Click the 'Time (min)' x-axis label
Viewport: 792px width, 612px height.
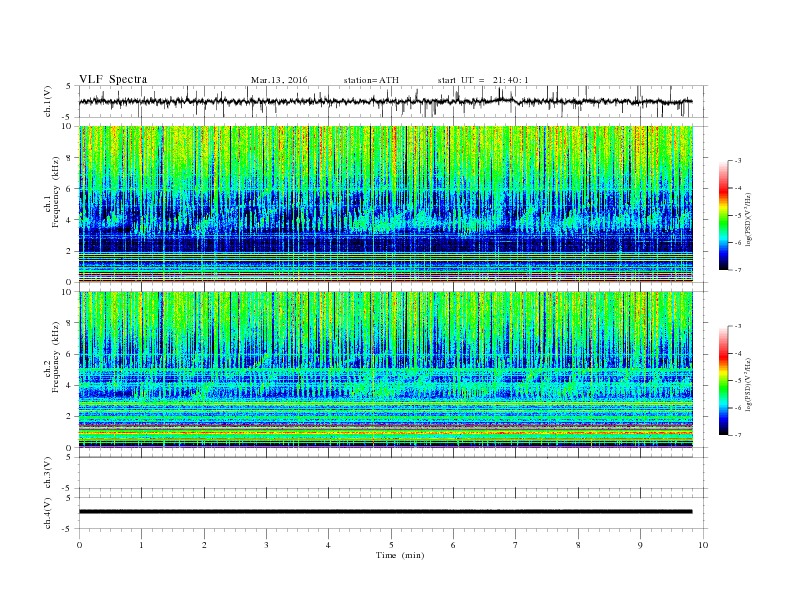click(x=400, y=555)
